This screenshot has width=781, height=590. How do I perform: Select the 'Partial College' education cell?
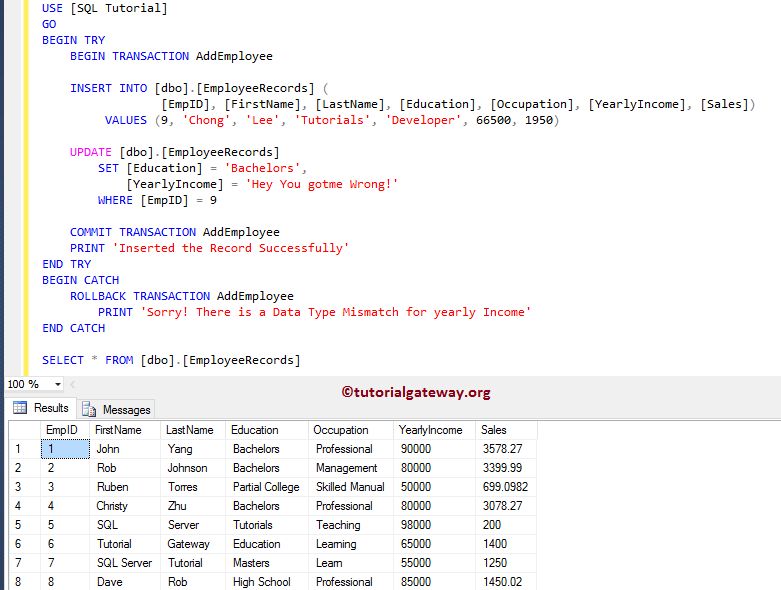(x=267, y=487)
